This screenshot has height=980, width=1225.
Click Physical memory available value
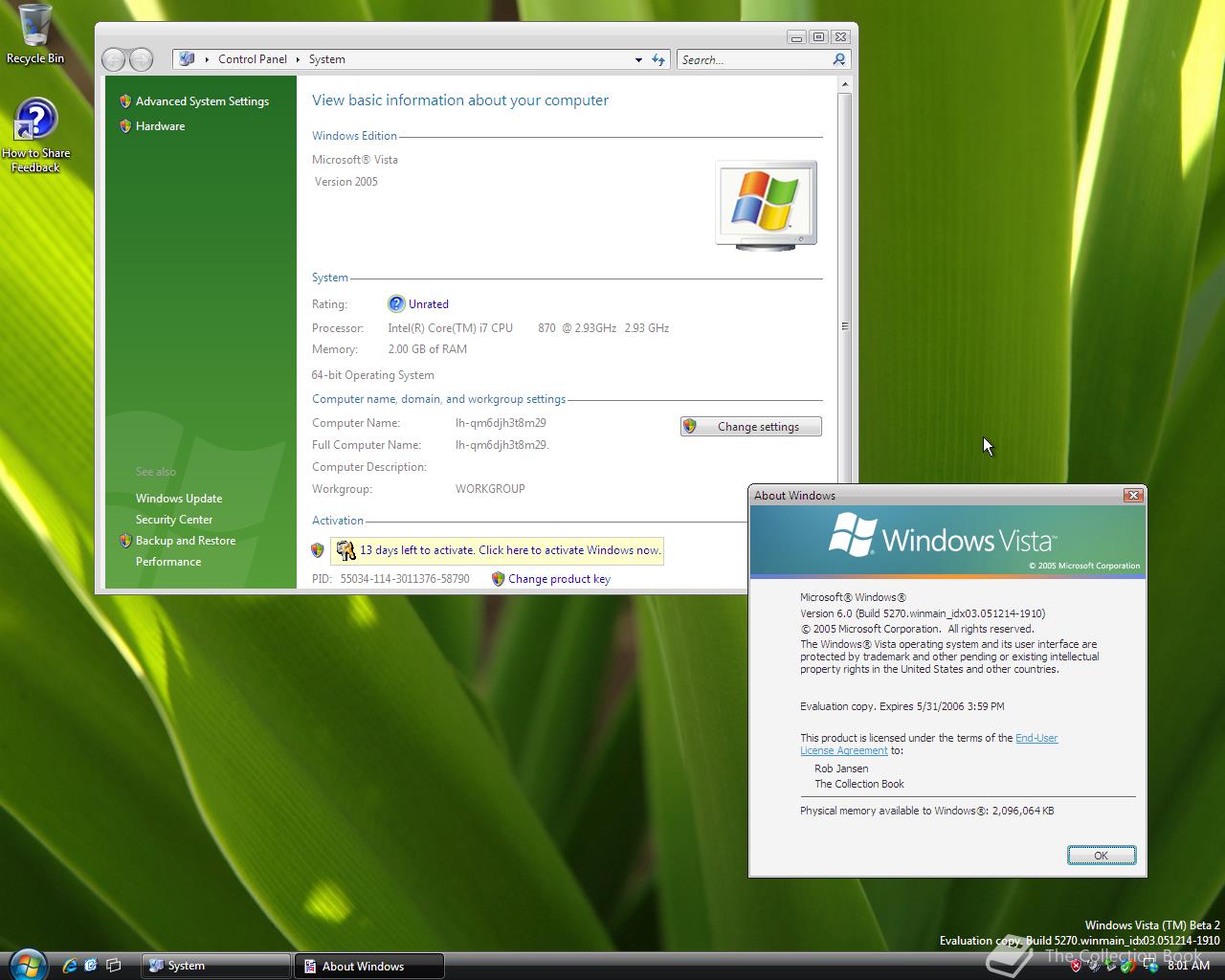click(x=1023, y=811)
